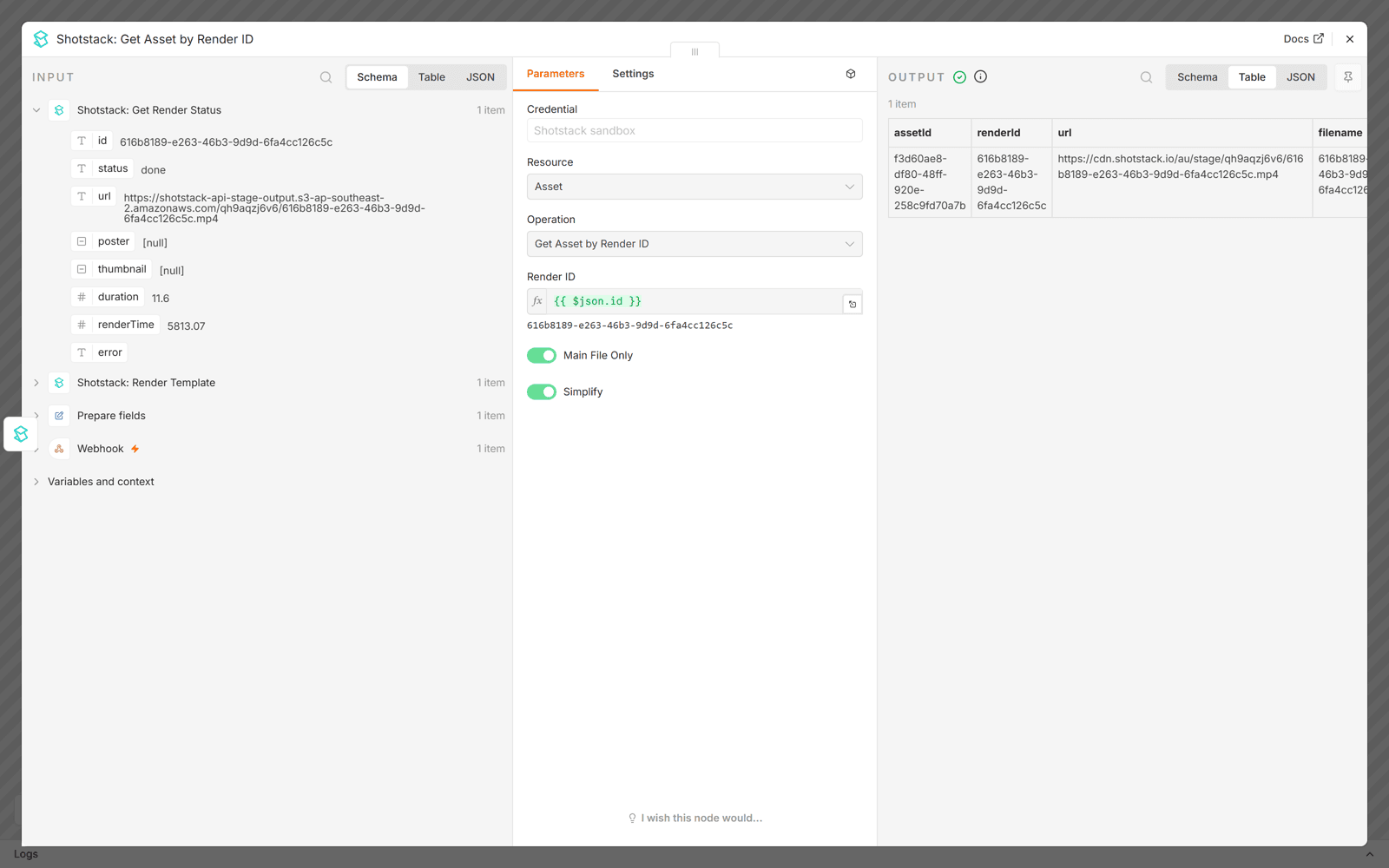The image size is (1389, 868).
Task: Click the output success checkmark icon
Action: (959, 77)
